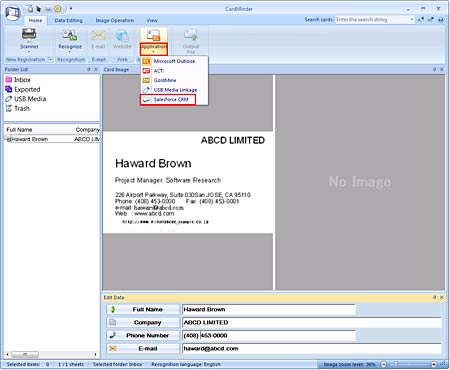Screen dimensions: 450x370
Task: Click the Phone Number label button
Action: pyautogui.click(x=143, y=335)
